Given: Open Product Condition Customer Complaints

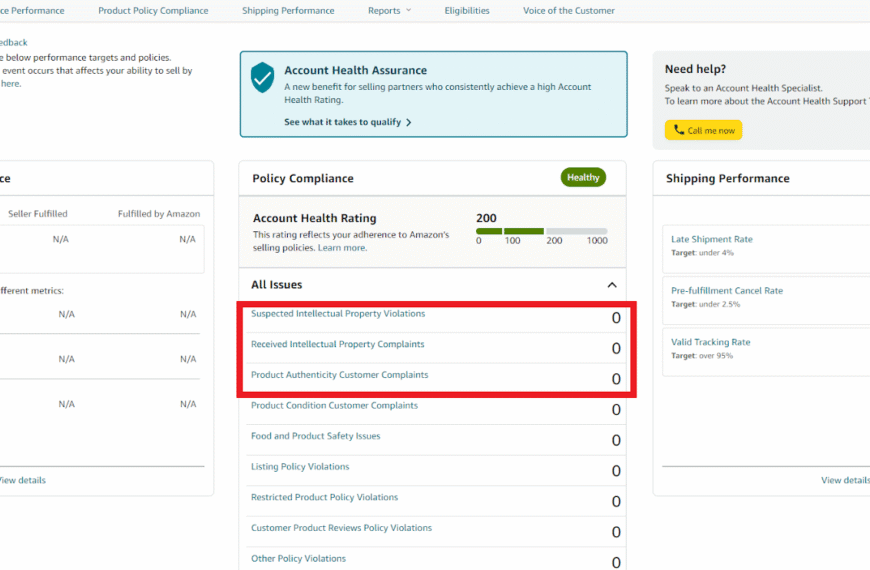Looking at the screenshot, I should pos(334,405).
